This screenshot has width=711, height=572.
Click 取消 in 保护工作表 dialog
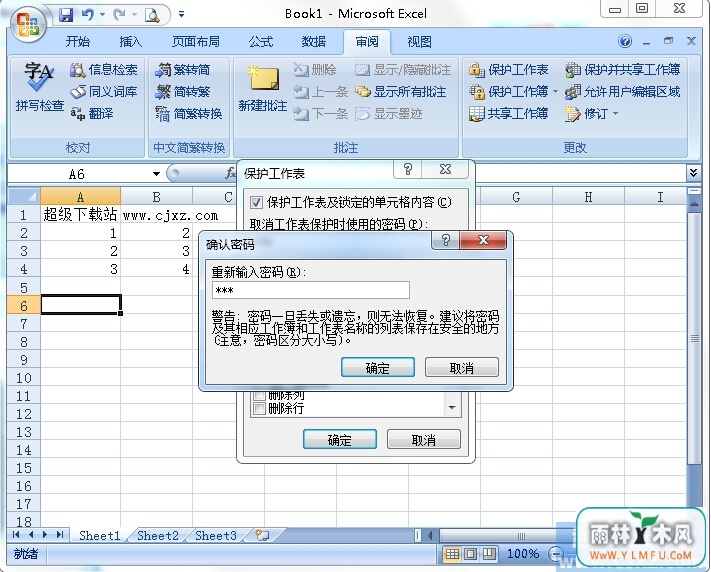(424, 440)
